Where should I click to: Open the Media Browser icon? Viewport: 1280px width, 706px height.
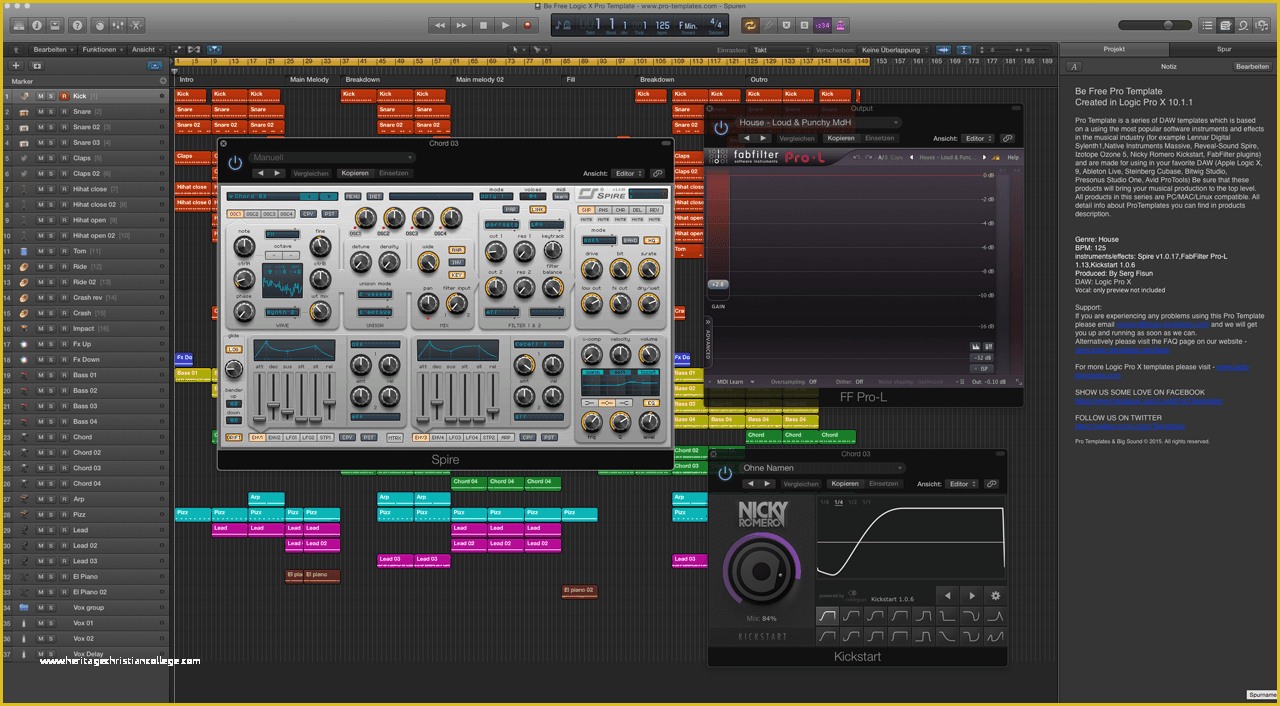[1264, 24]
